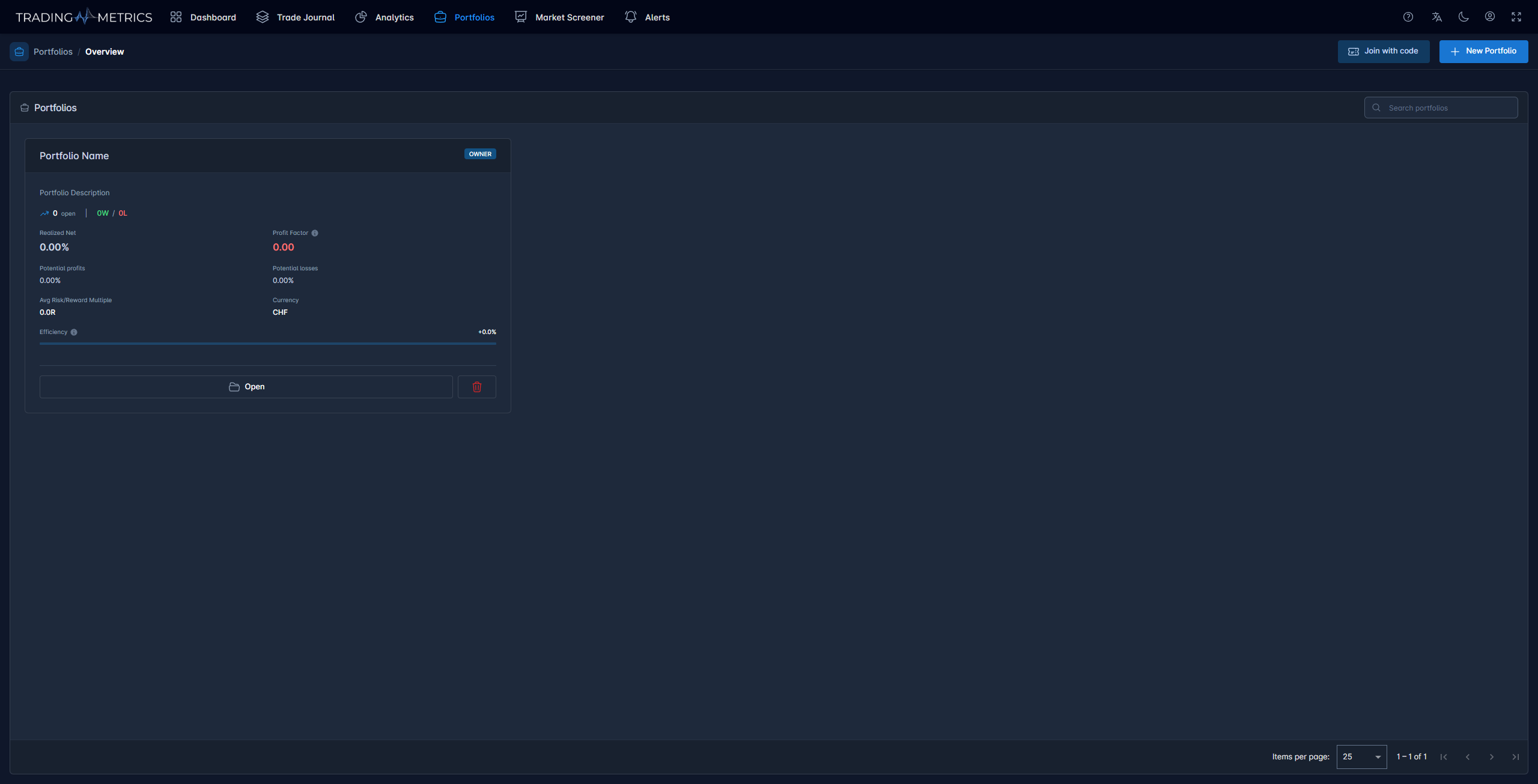Click the Trading Metrics logo

[x=84, y=17]
